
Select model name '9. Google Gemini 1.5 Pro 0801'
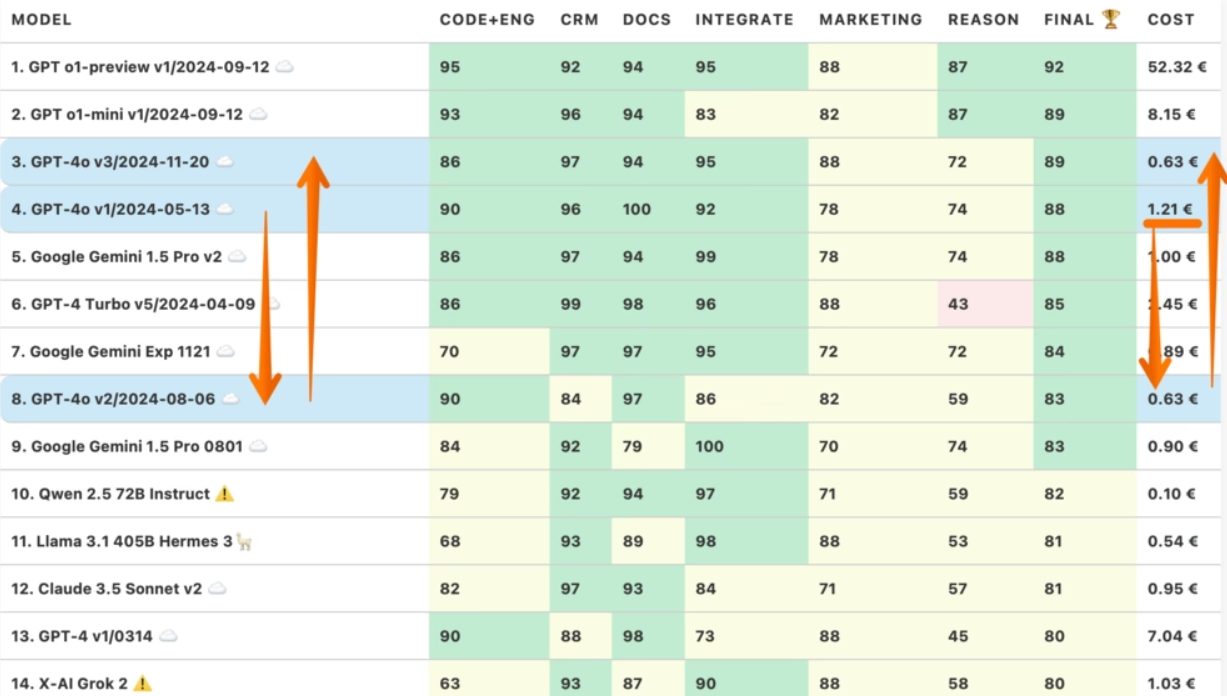[127, 447]
